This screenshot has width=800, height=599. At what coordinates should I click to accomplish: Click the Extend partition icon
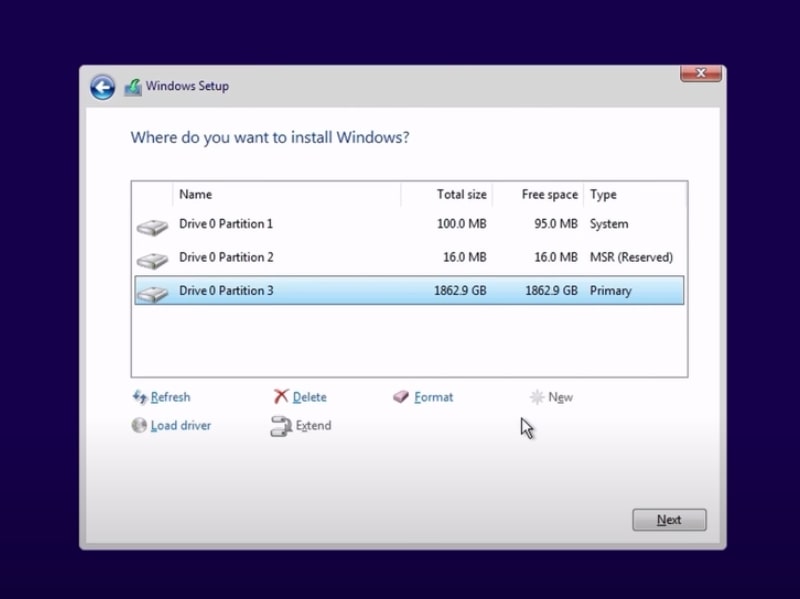click(281, 426)
